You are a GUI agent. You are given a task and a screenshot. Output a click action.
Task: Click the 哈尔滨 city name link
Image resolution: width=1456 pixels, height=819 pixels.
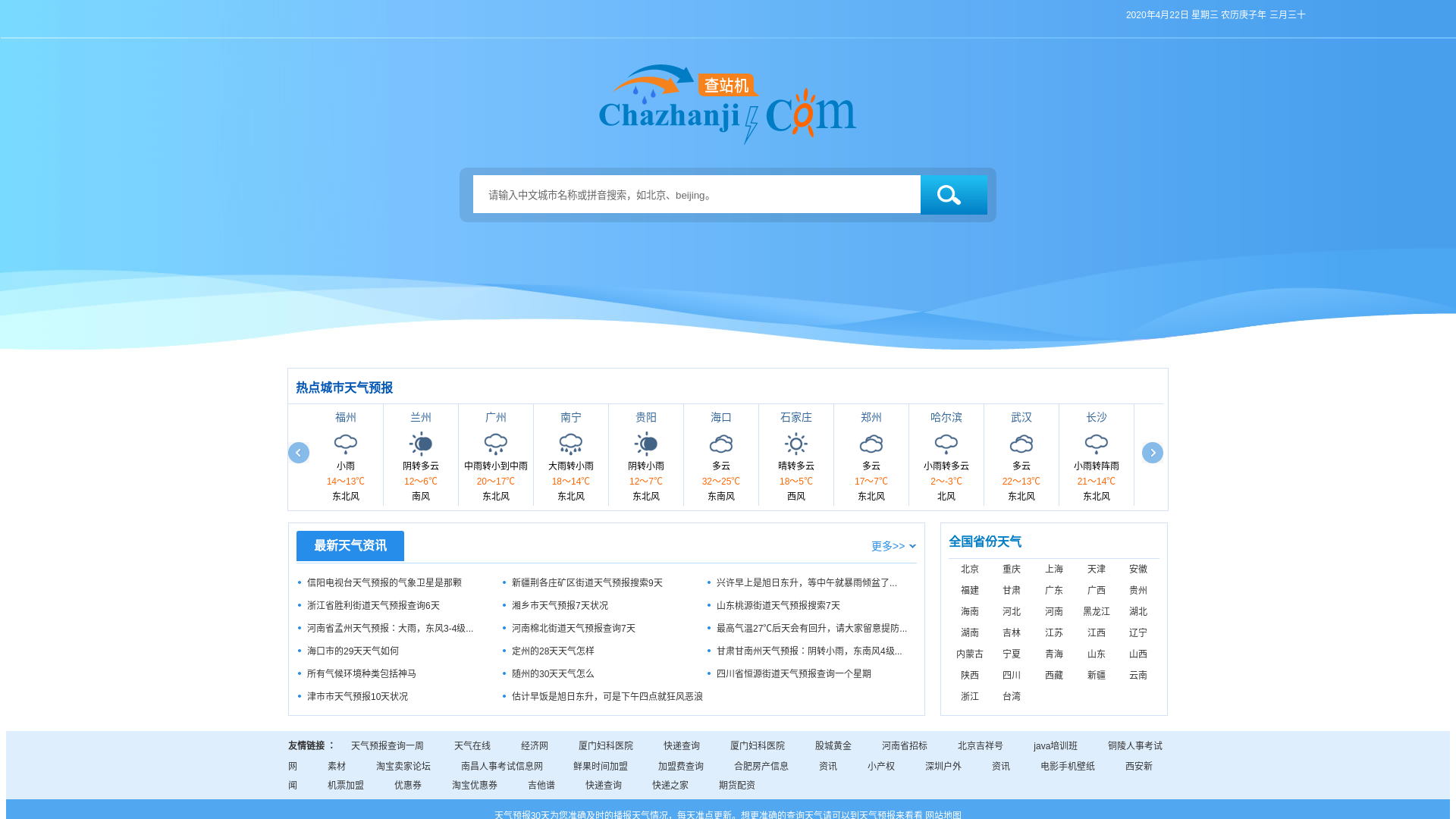click(x=946, y=417)
